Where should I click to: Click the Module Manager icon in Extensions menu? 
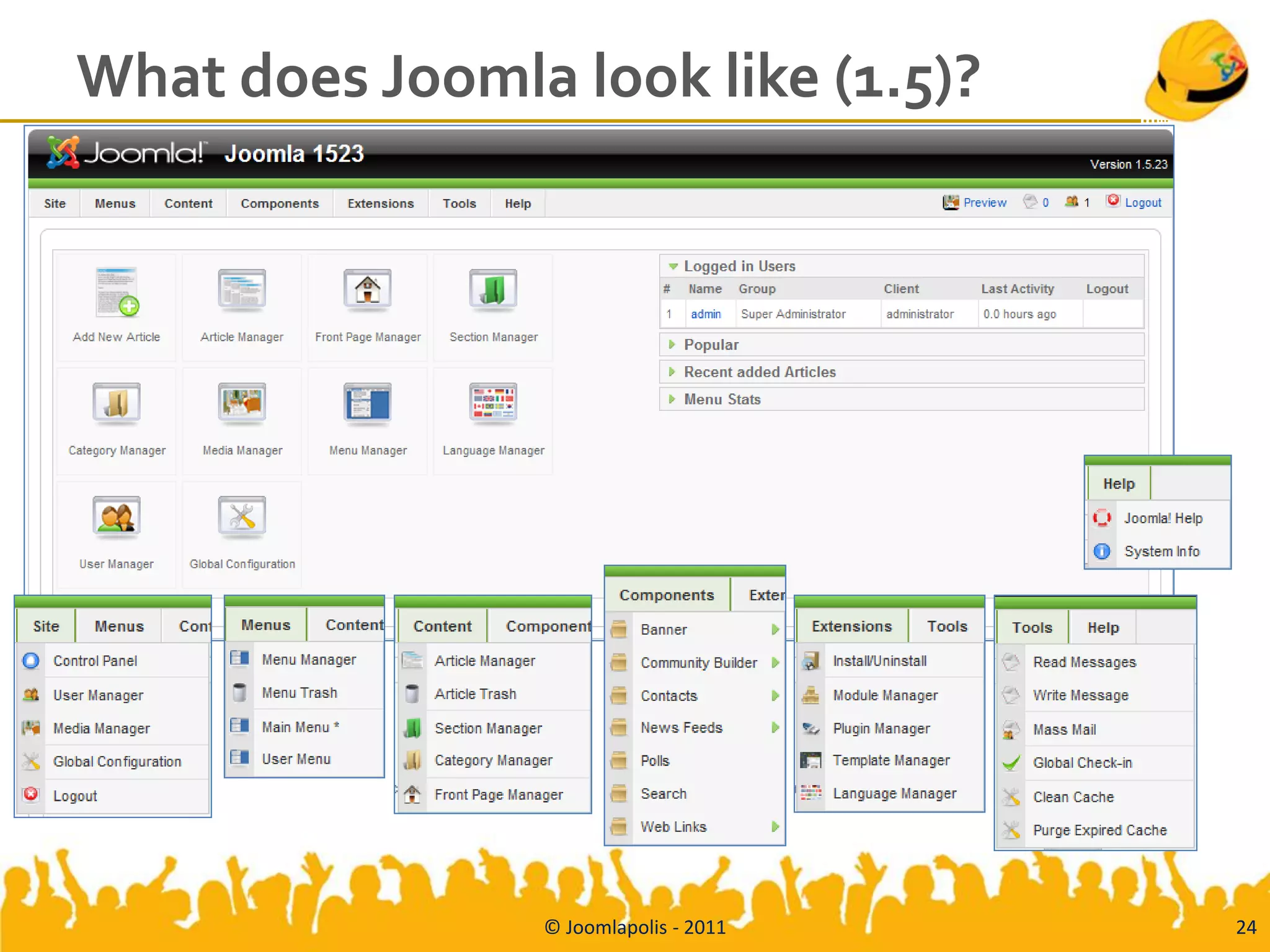click(810, 695)
